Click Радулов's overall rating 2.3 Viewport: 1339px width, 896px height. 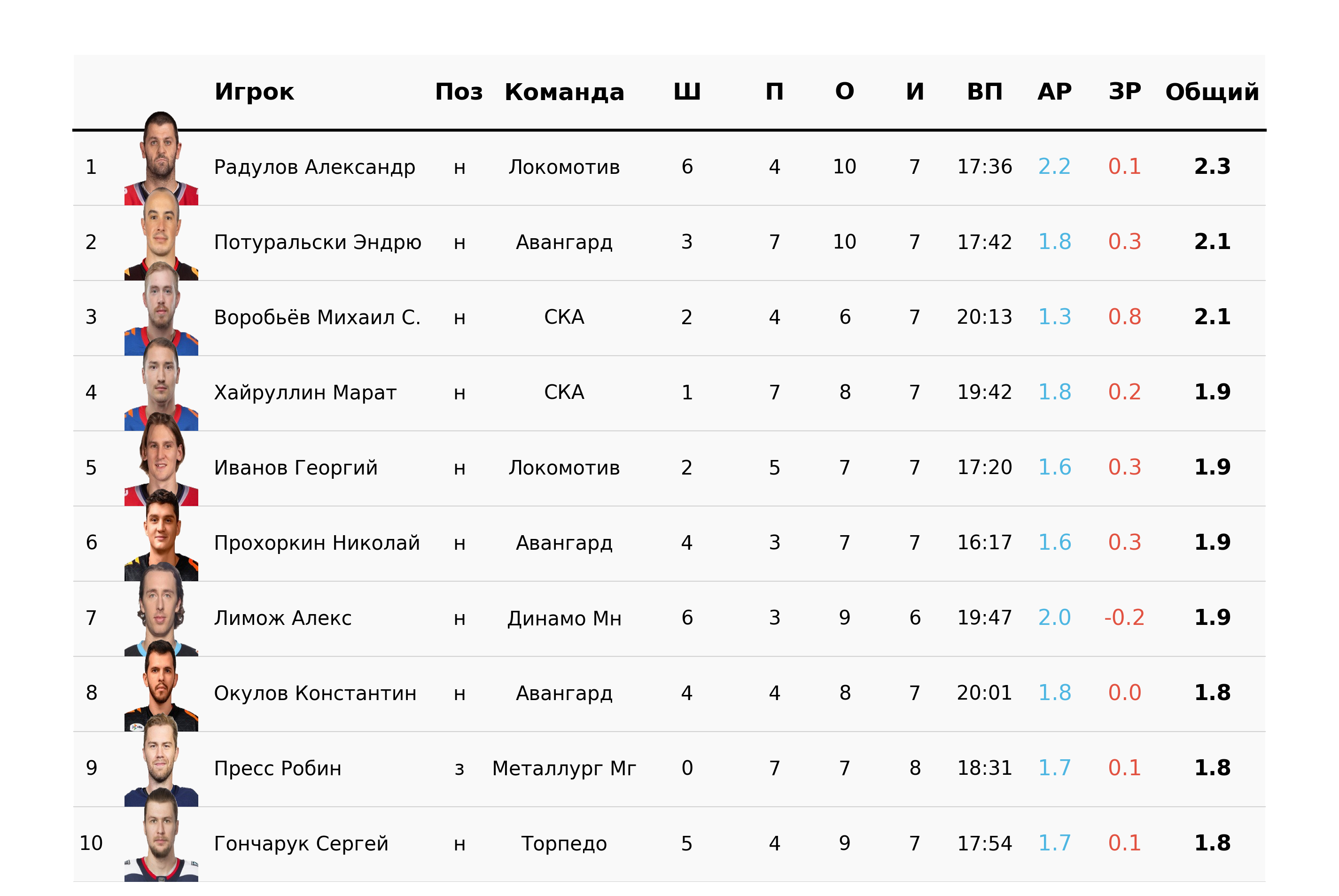coord(1212,167)
